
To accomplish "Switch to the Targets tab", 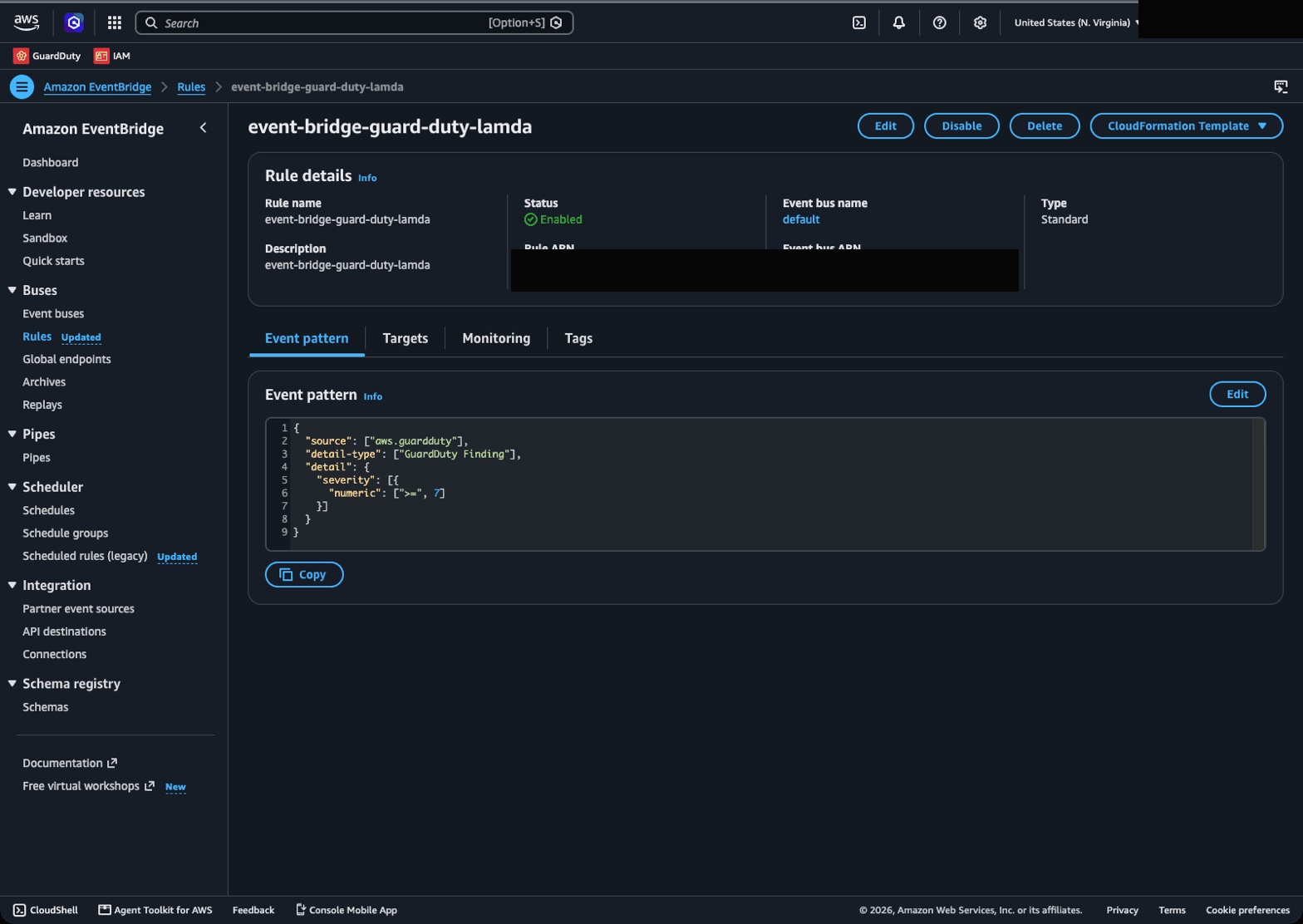I will pos(406,338).
